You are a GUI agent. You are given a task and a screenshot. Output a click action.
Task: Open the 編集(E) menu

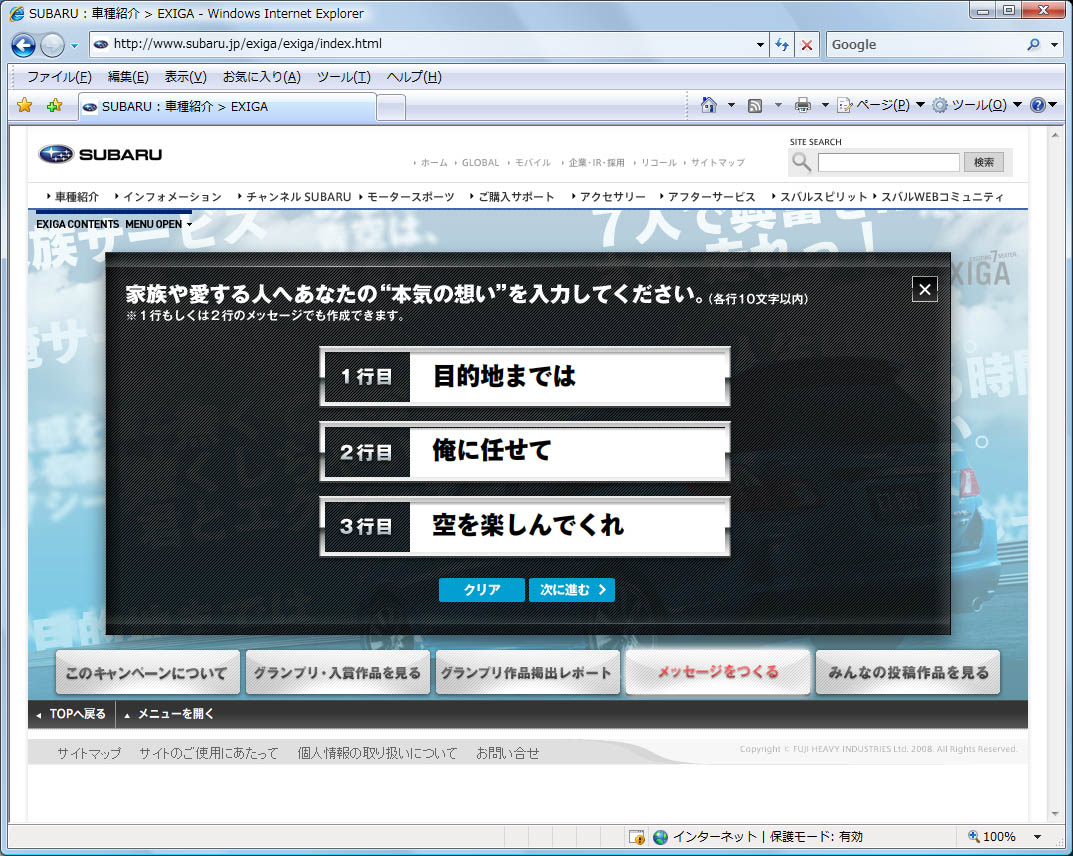click(128, 77)
